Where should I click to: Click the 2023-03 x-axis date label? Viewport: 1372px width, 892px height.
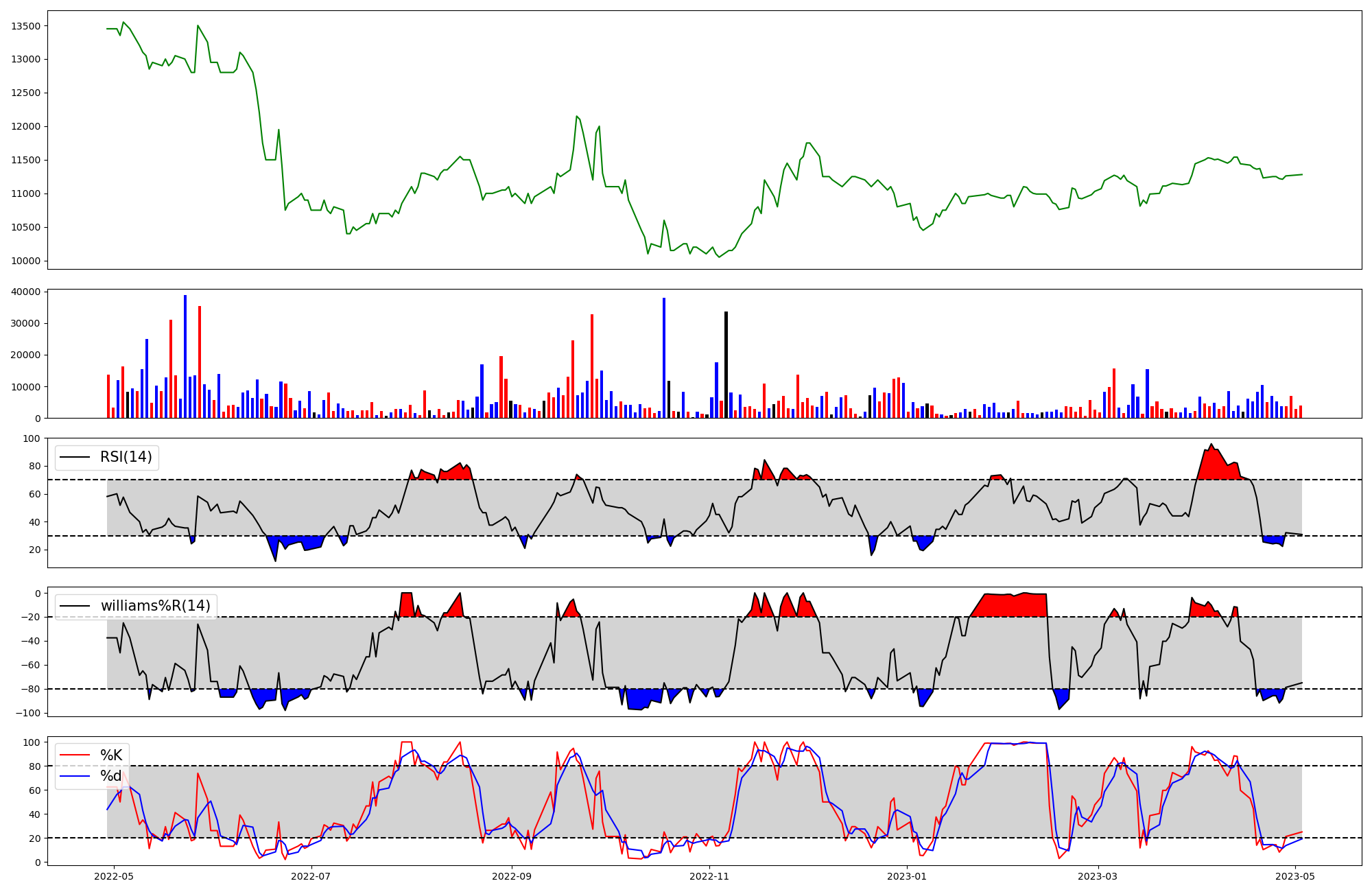1098,876
